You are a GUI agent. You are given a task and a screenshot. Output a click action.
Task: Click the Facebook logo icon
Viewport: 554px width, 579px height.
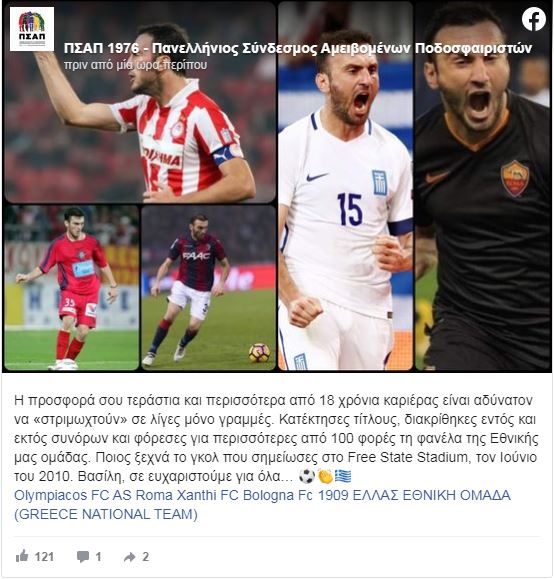[534, 19]
